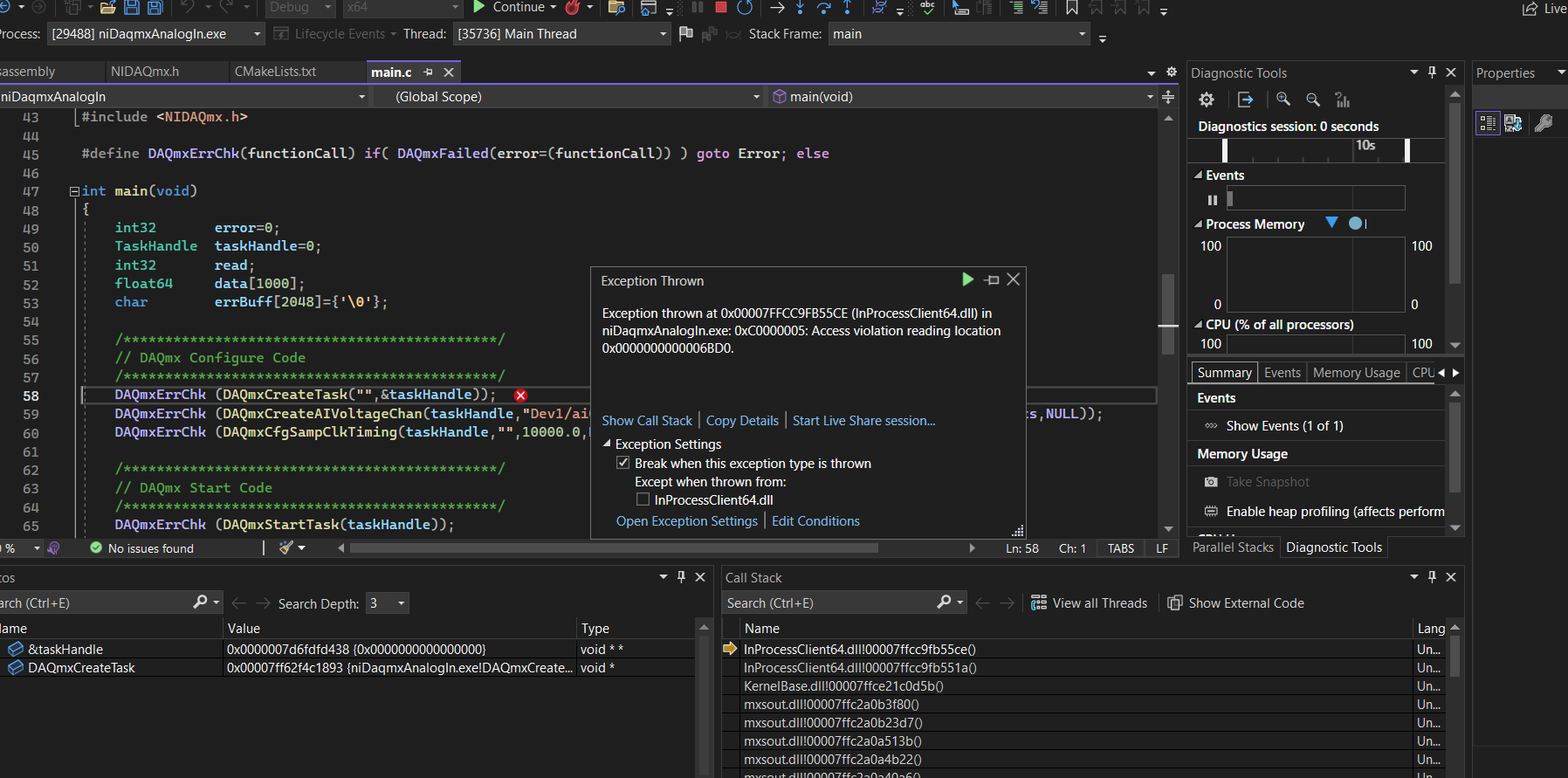This screenshot has height=778, width=1568.
Task: Zoom in on the Diagnostic Tools timeline
Action: click(1283, 100)
